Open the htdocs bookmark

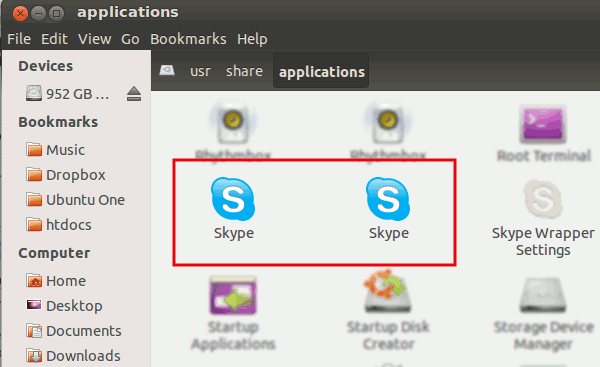pos(68,225)
